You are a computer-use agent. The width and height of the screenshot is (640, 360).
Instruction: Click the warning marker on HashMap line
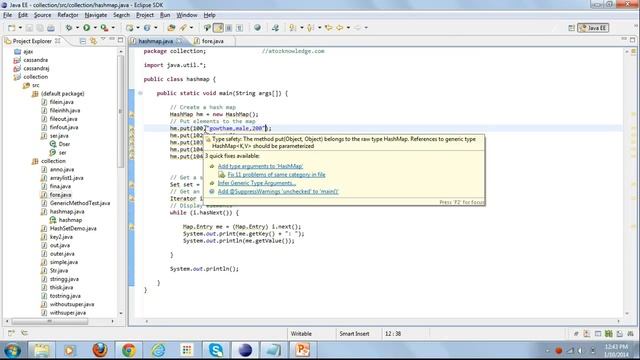click(x=131, y=115)
